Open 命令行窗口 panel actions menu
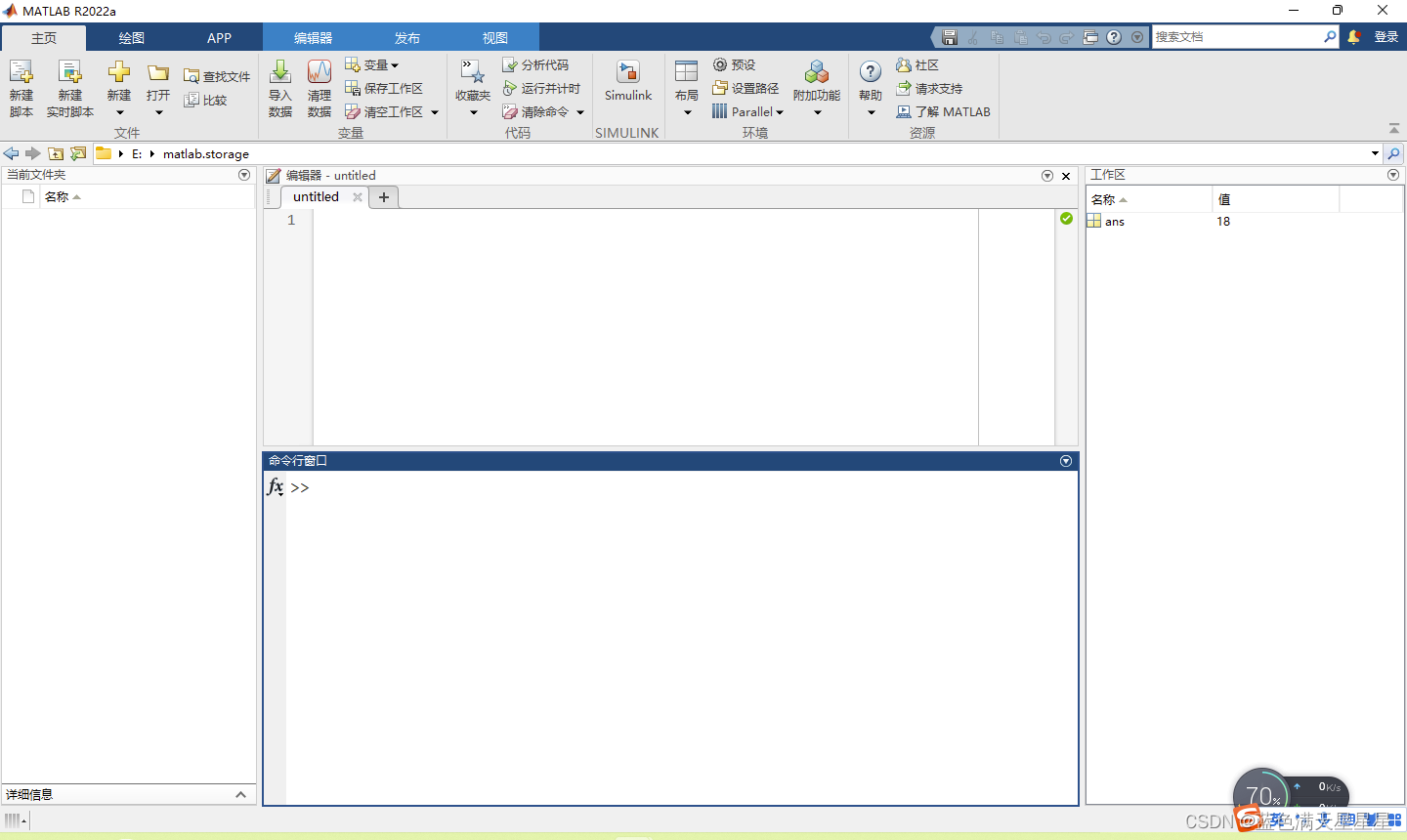This screenshot has height=840, width=1407. coord(1066,461)
